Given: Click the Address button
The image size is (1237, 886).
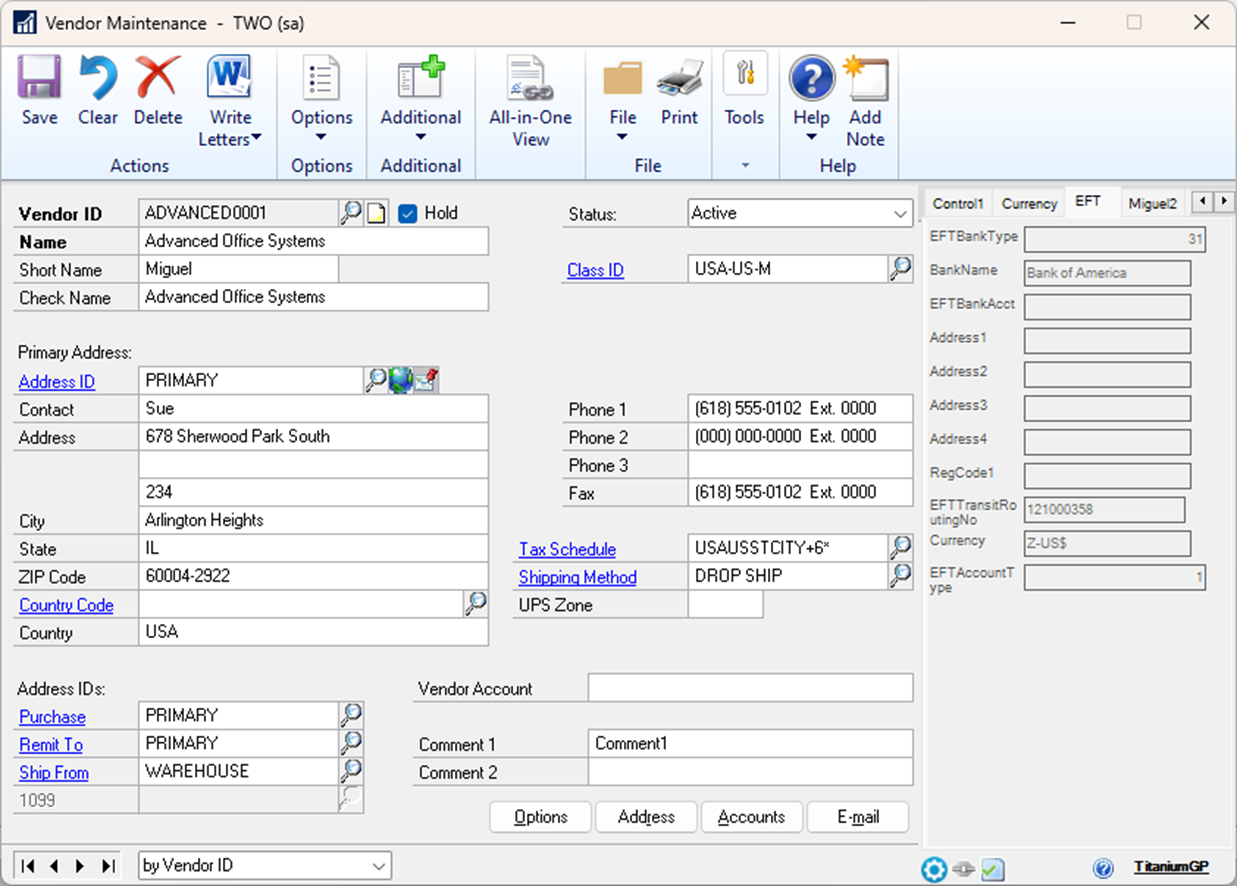Looking at the screenshot, I should point(647,817).
